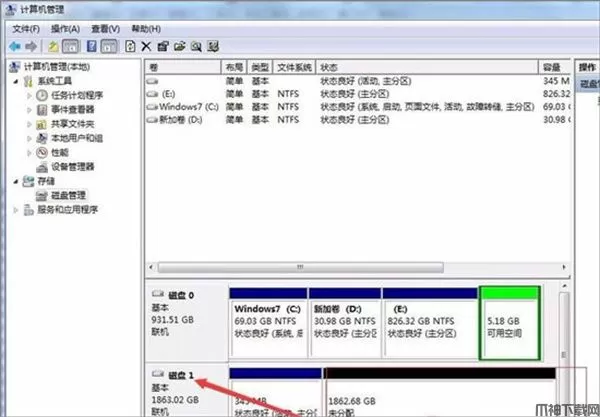Select the Windows7 (C:) 69.03 GB partition block
Screen dimensions: 600x417
(268, 323)
